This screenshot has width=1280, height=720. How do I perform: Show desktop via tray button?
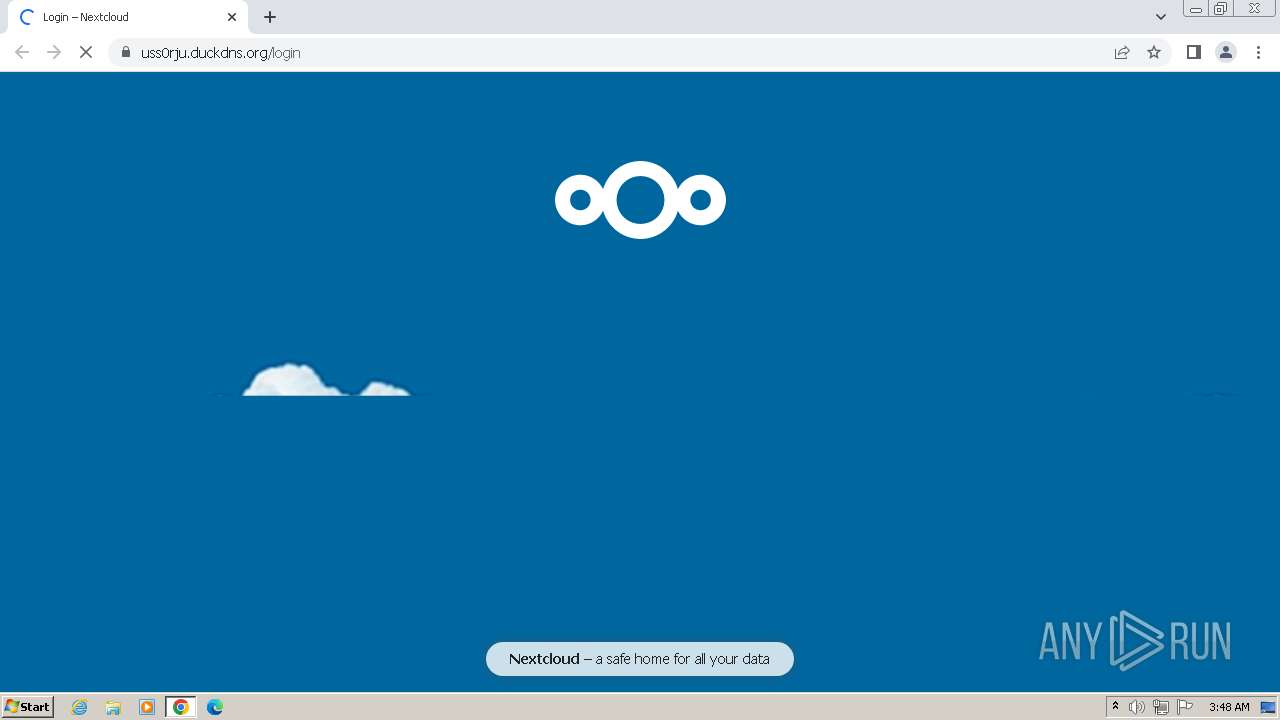pyautogui.click(x=1268, y=707)
